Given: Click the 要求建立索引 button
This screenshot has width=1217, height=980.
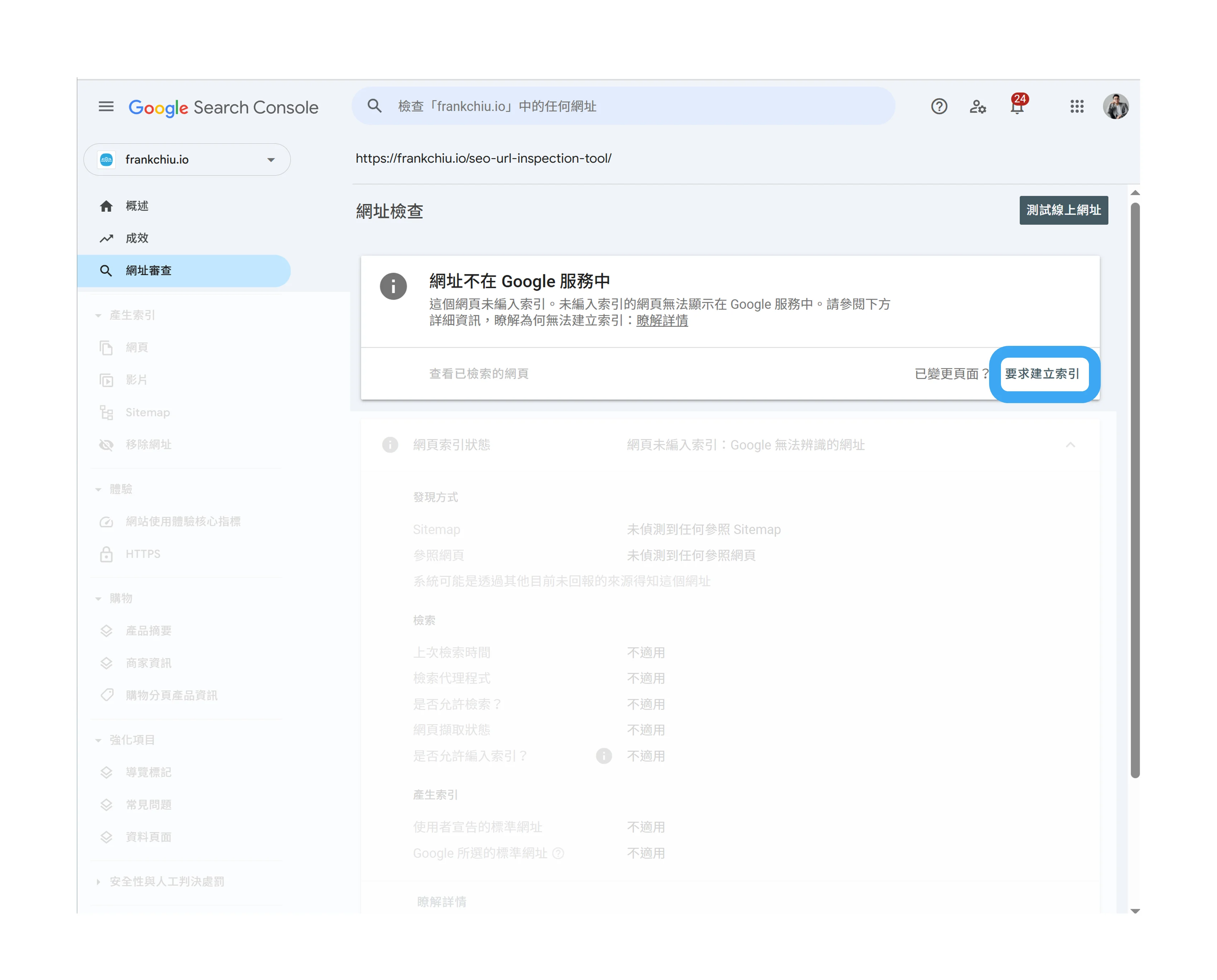Looking at the screenshot, I should 1042,374.
